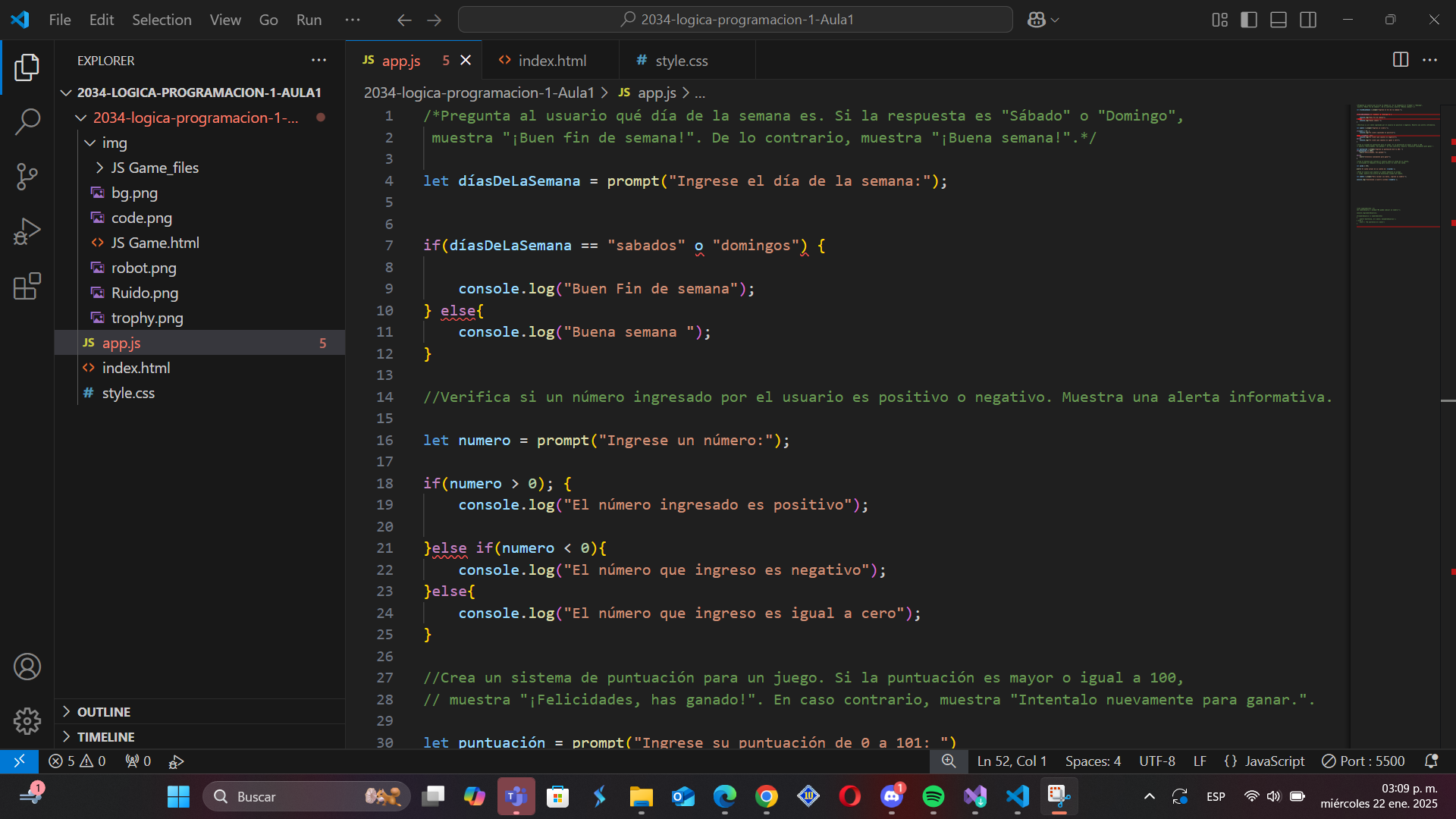Image resolution: width=1456 pixels, height=819 pixels.
Task: Open the Run menu
Action: (309, 20)
